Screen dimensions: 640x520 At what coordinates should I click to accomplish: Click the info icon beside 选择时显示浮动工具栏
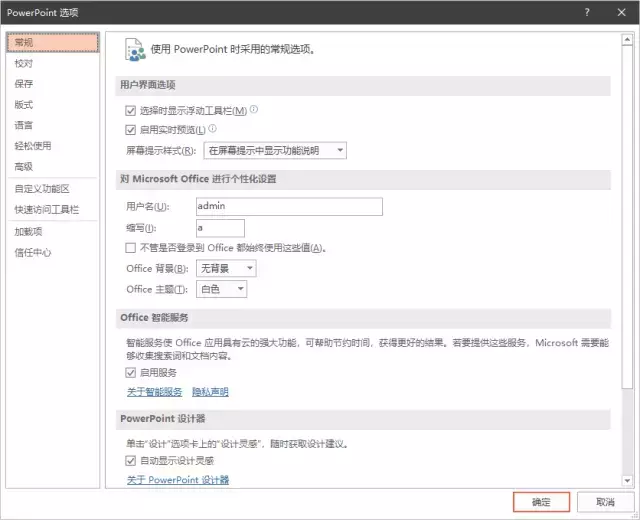click(254, 109)
